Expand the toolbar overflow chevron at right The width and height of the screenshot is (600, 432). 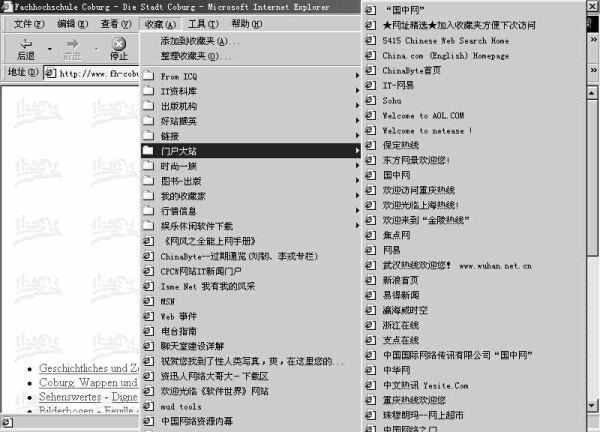[593, 39]
